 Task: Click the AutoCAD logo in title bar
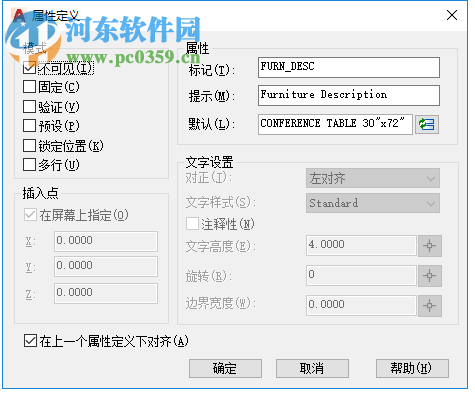(18, 16)
